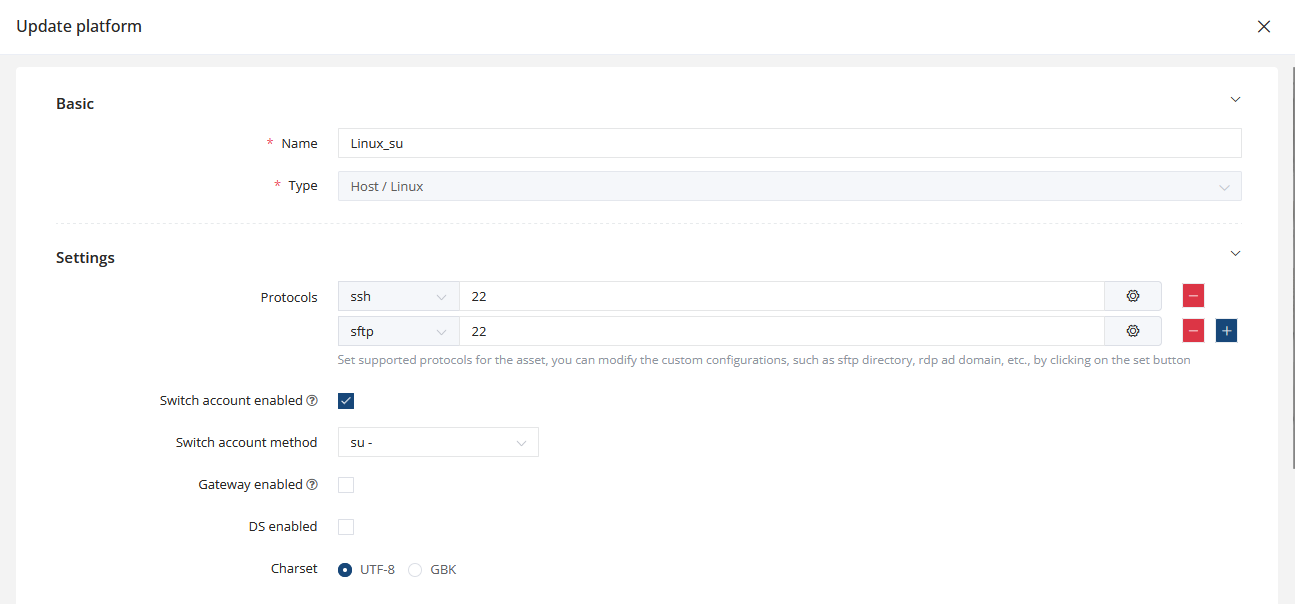The height and width of the screenshot is (604, 1295).
Task: Enable the DS enabled checkbox
Action: click(346, 527)
